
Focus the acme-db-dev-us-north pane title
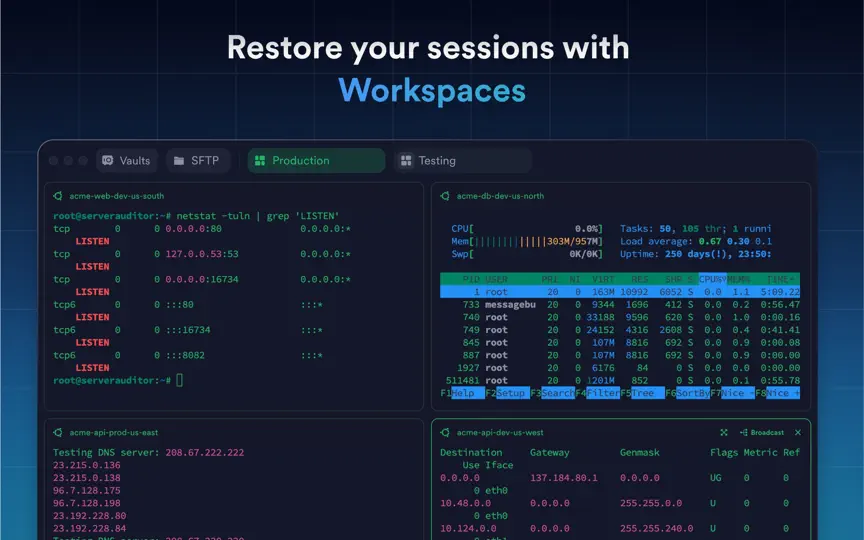[x=500, y=196]
